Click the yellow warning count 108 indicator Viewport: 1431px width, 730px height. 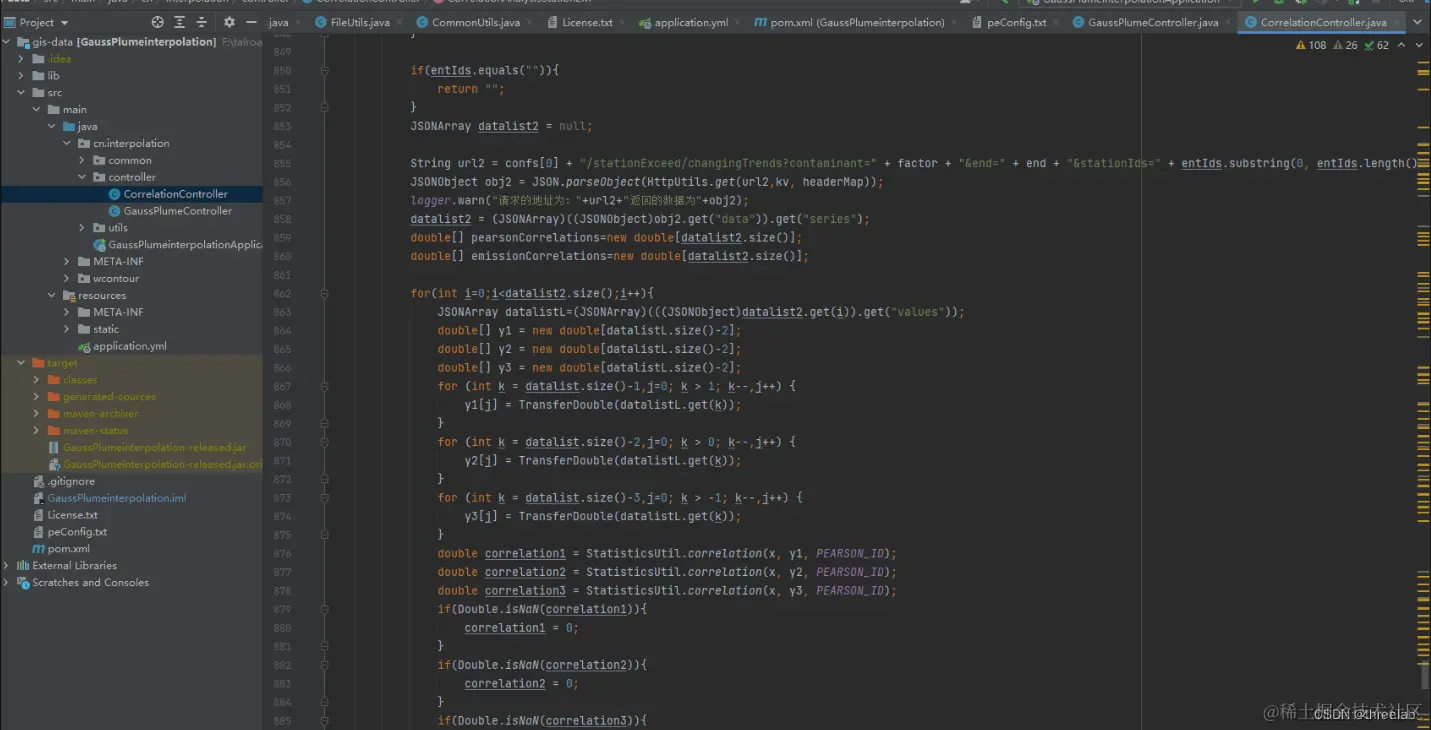(x=1310, y=45)
